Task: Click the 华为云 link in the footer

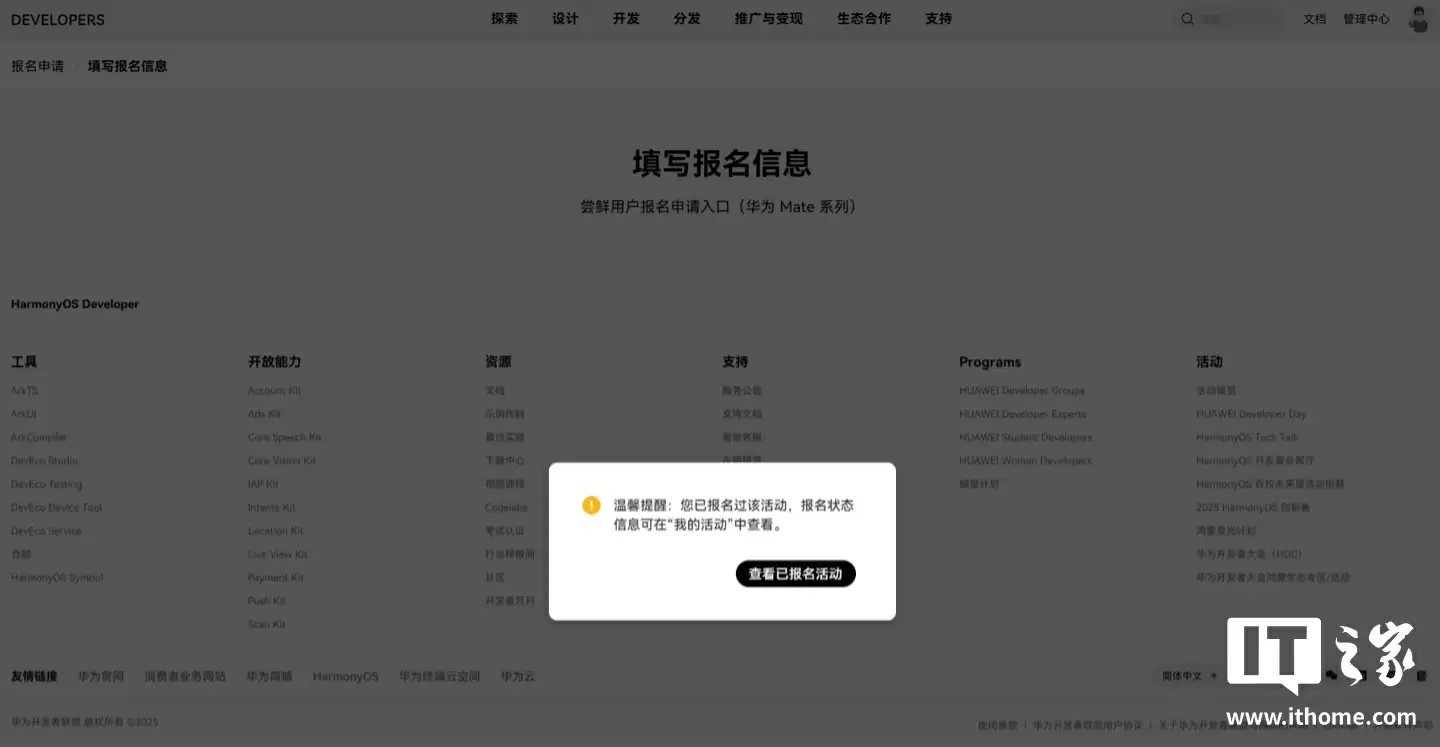Action: click(516, 675)
